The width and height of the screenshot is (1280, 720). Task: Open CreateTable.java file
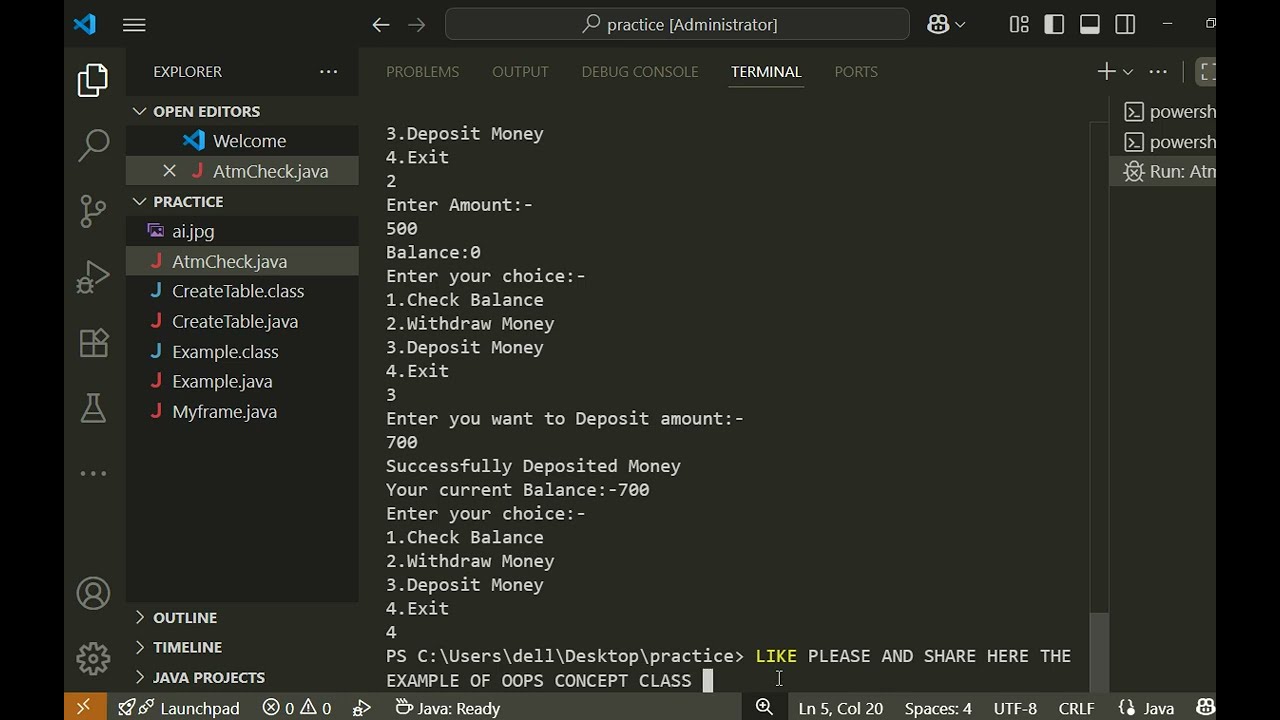click(242, 321)
